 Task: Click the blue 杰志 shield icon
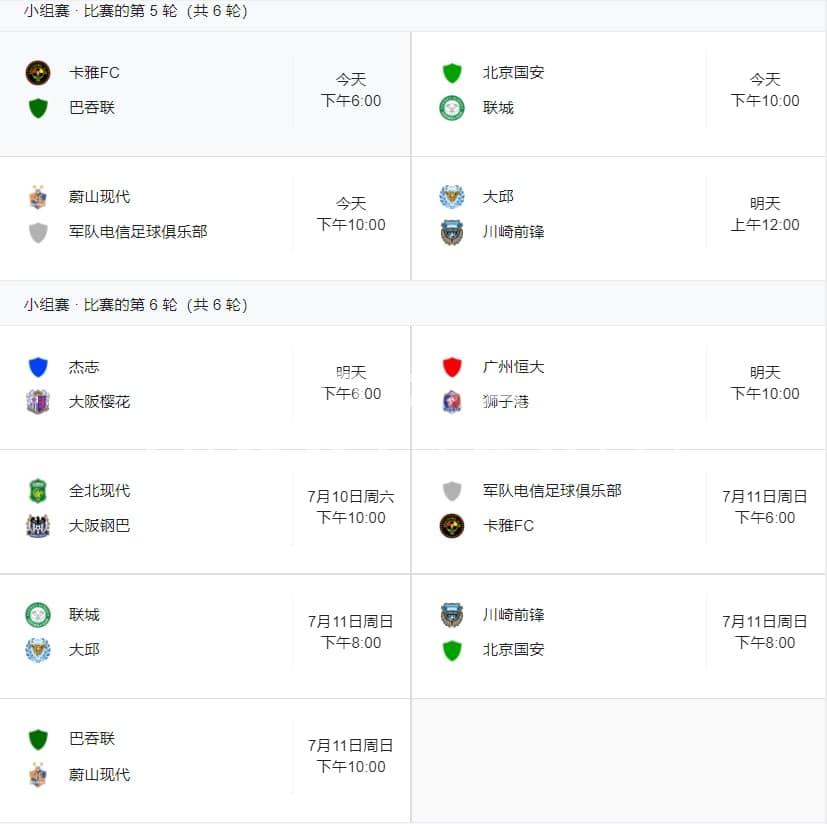tap(38, 367)
